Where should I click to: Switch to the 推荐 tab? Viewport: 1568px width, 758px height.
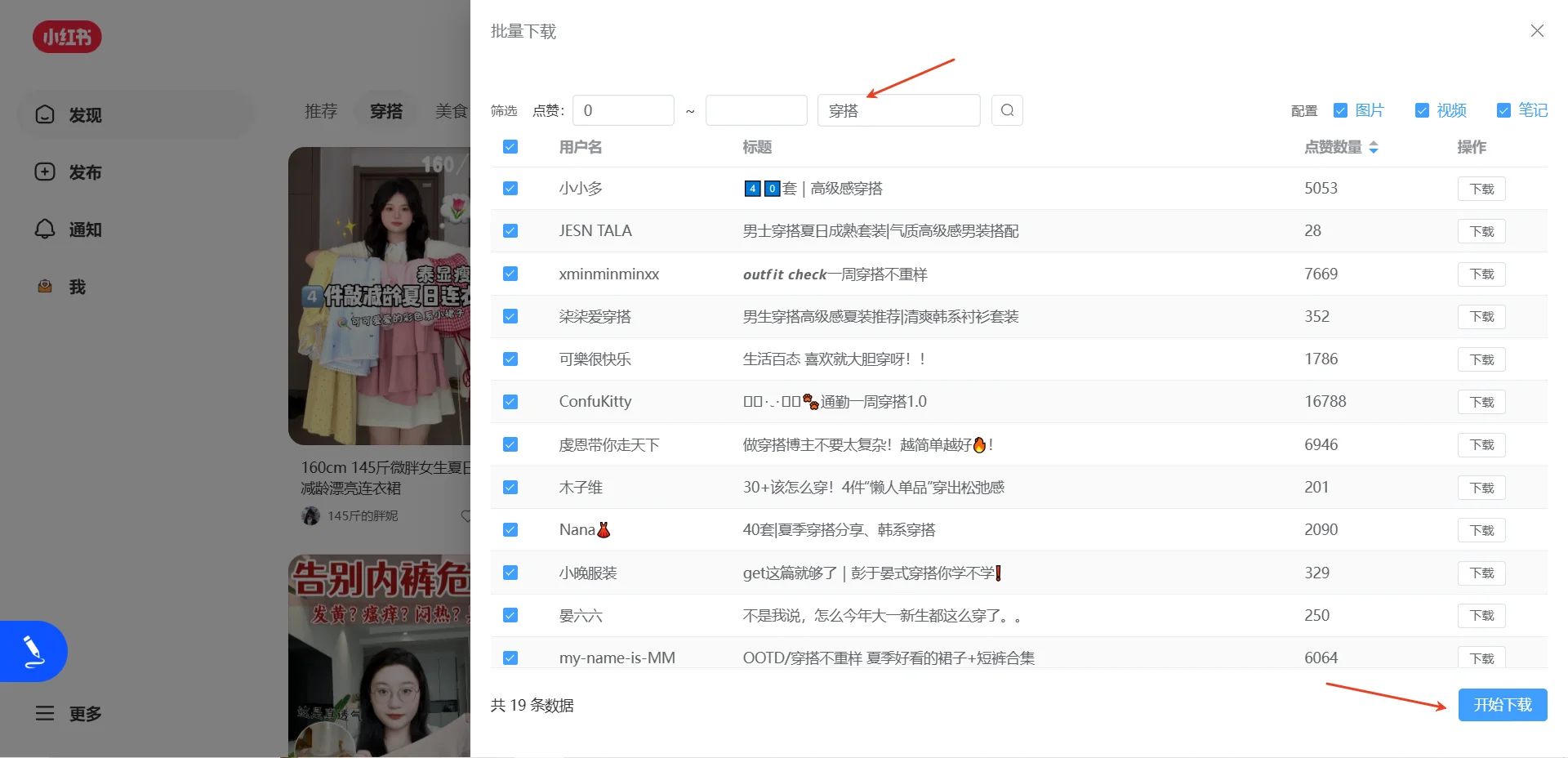[x=320, y=111]
